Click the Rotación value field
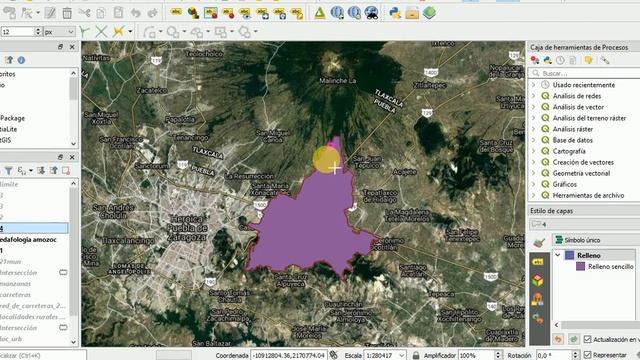Viewport: 640px width, 360px height. tap(553, 355)
